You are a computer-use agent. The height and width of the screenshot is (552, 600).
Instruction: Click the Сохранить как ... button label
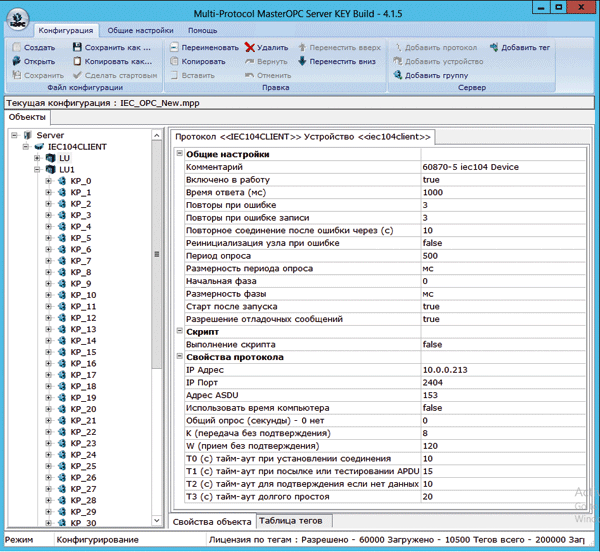(118, 47)
